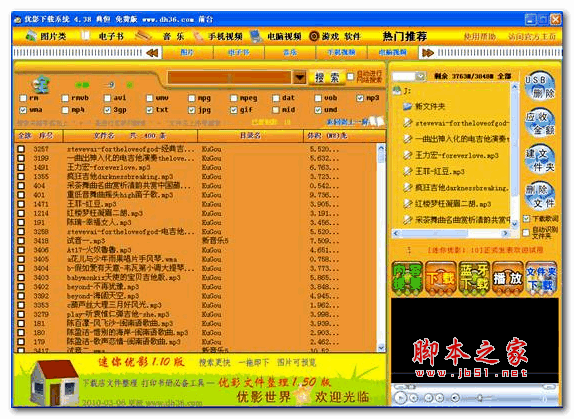Switch to the 电脑视频 tab
574x419 pixels.
point(392,53)
